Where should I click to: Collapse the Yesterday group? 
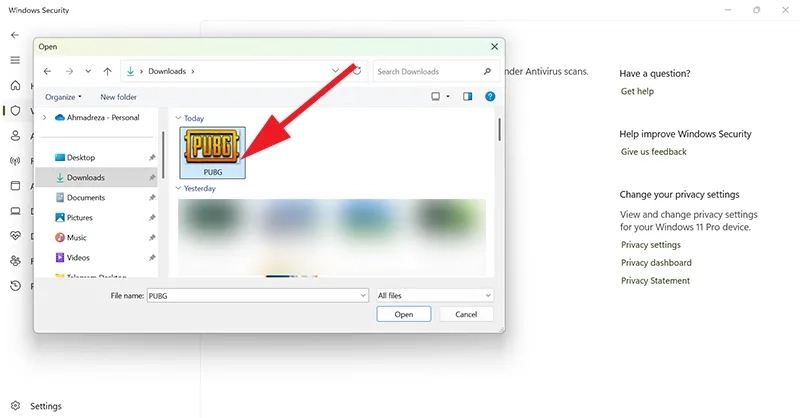pyautogui.click(x=179, y=188)
